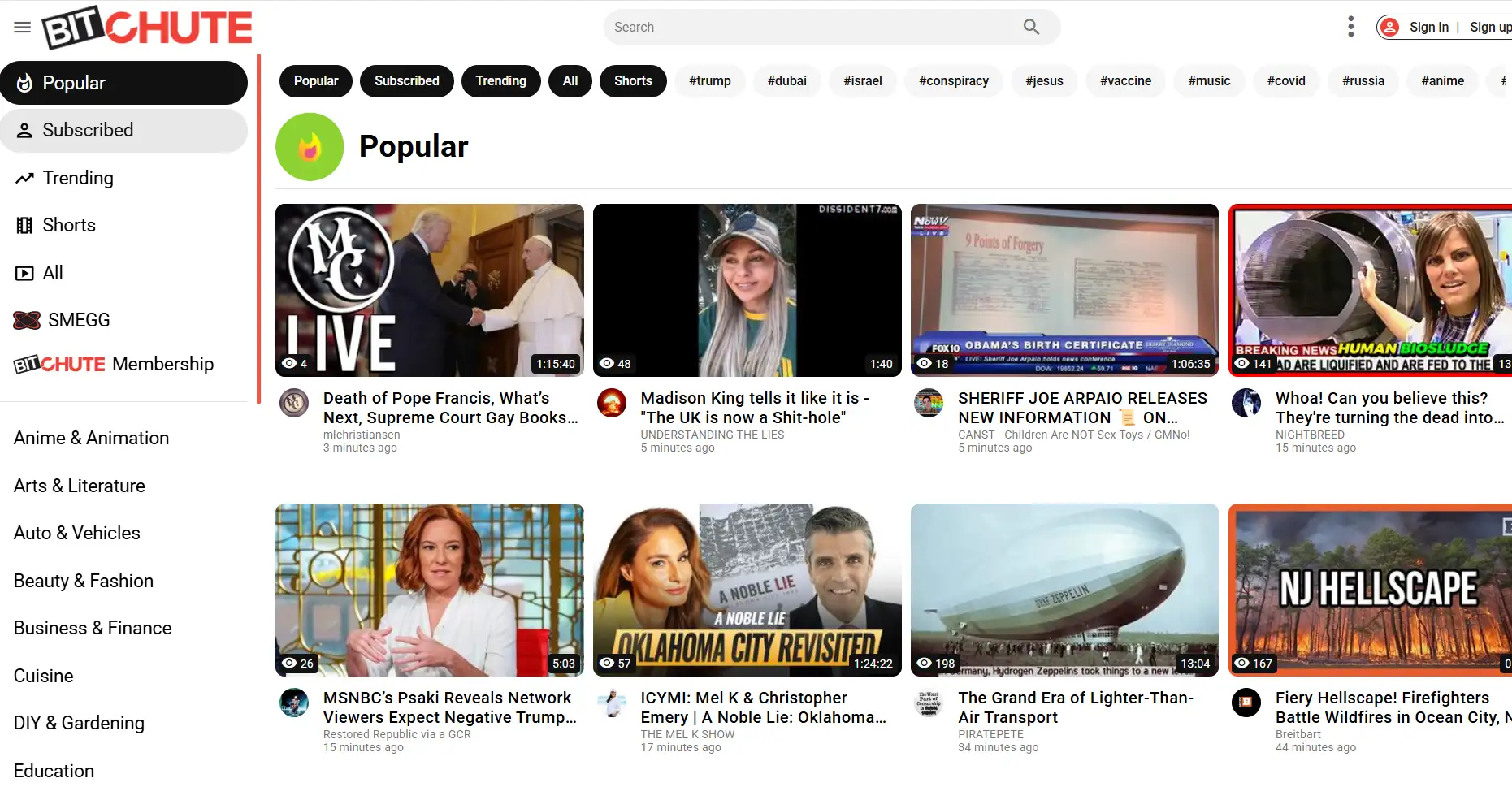This screenshot has height=800, width=1512.
Task: Play Death of Pope Francis video thumbnail
Action: coord(430,290)
